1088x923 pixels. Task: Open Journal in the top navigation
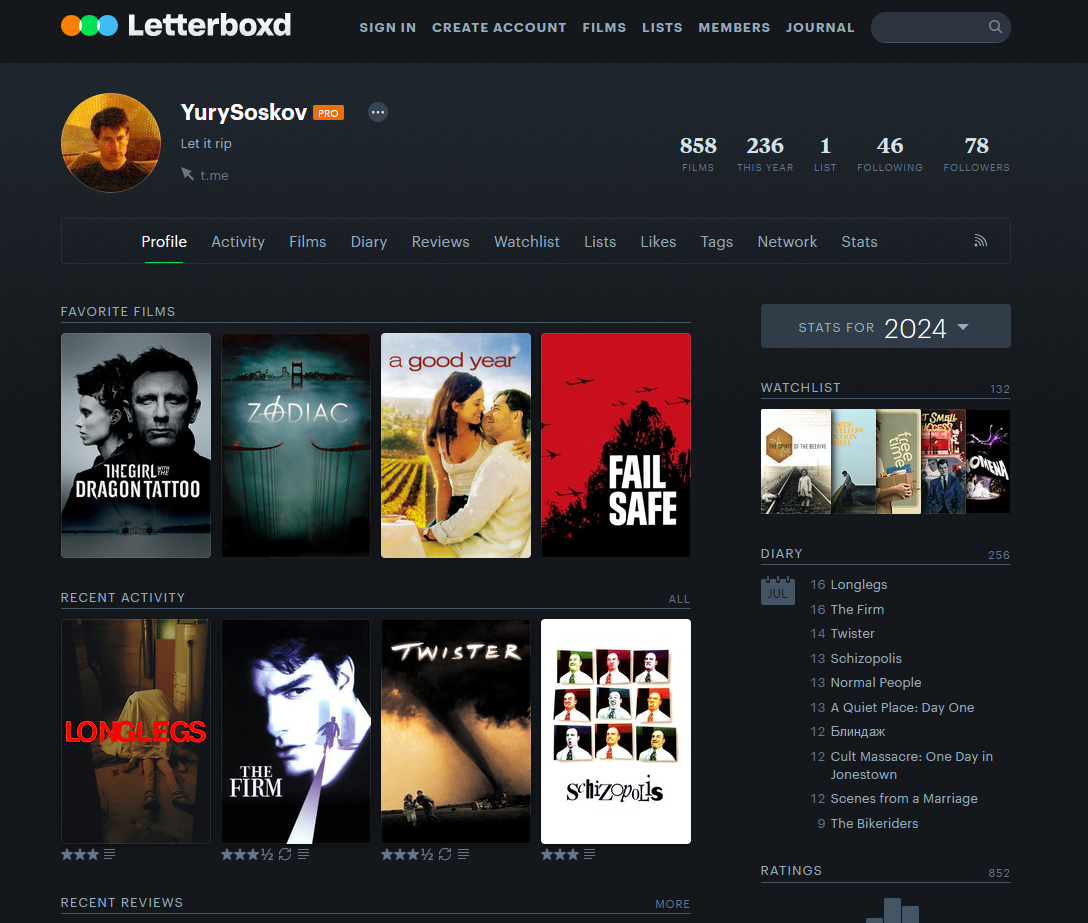pos(820,28)
